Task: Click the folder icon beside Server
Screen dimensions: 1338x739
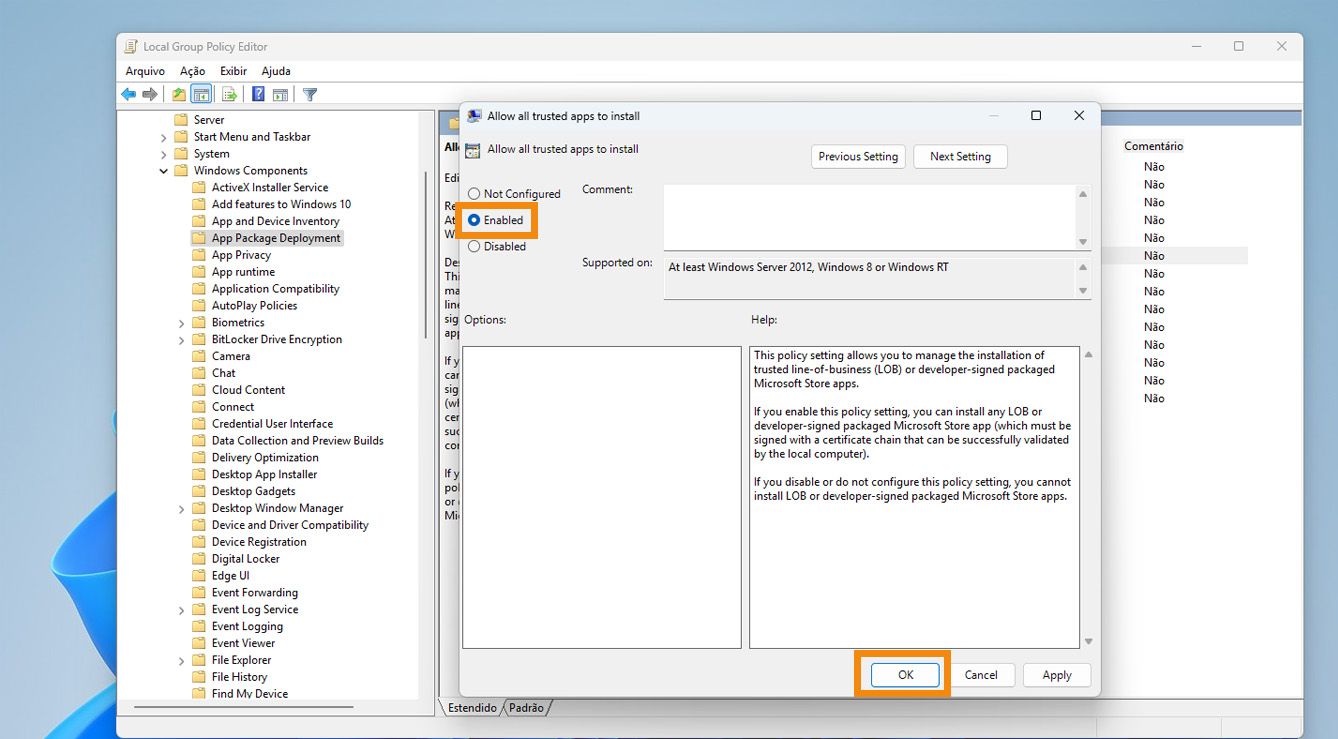Action: (x=181, y=120)
